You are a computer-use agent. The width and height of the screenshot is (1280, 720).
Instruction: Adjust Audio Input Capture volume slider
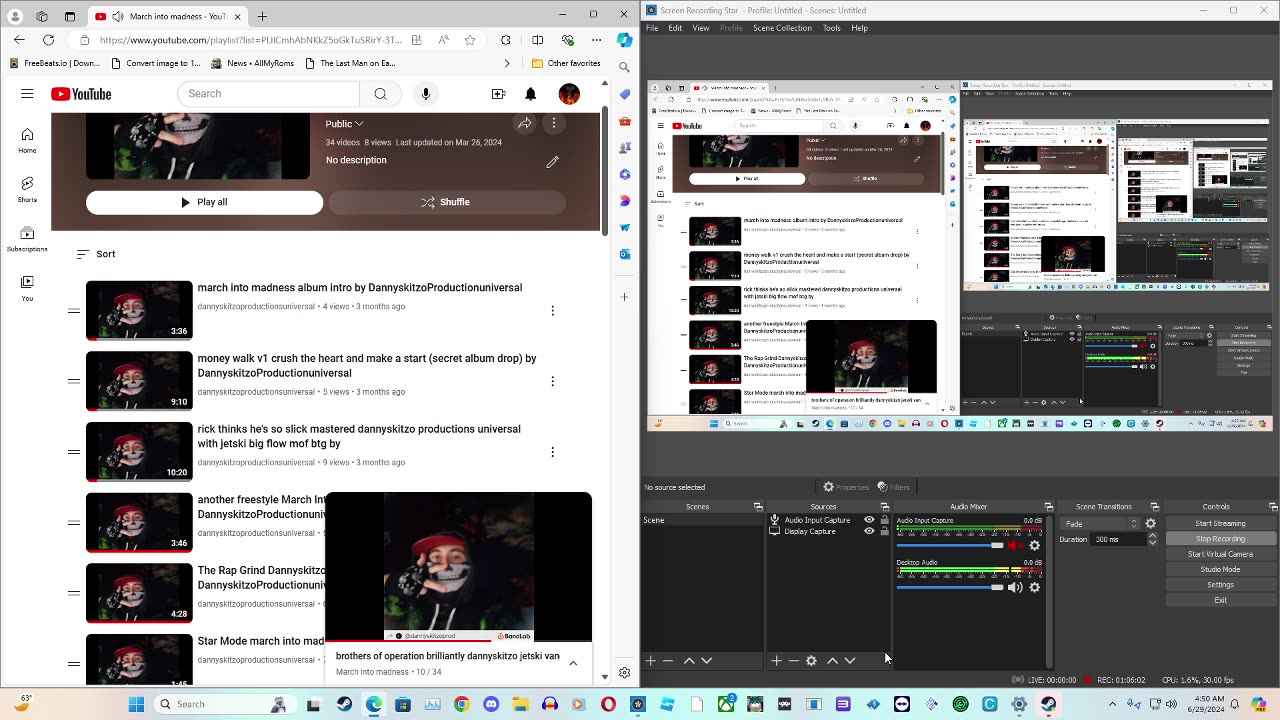[950, 545]
